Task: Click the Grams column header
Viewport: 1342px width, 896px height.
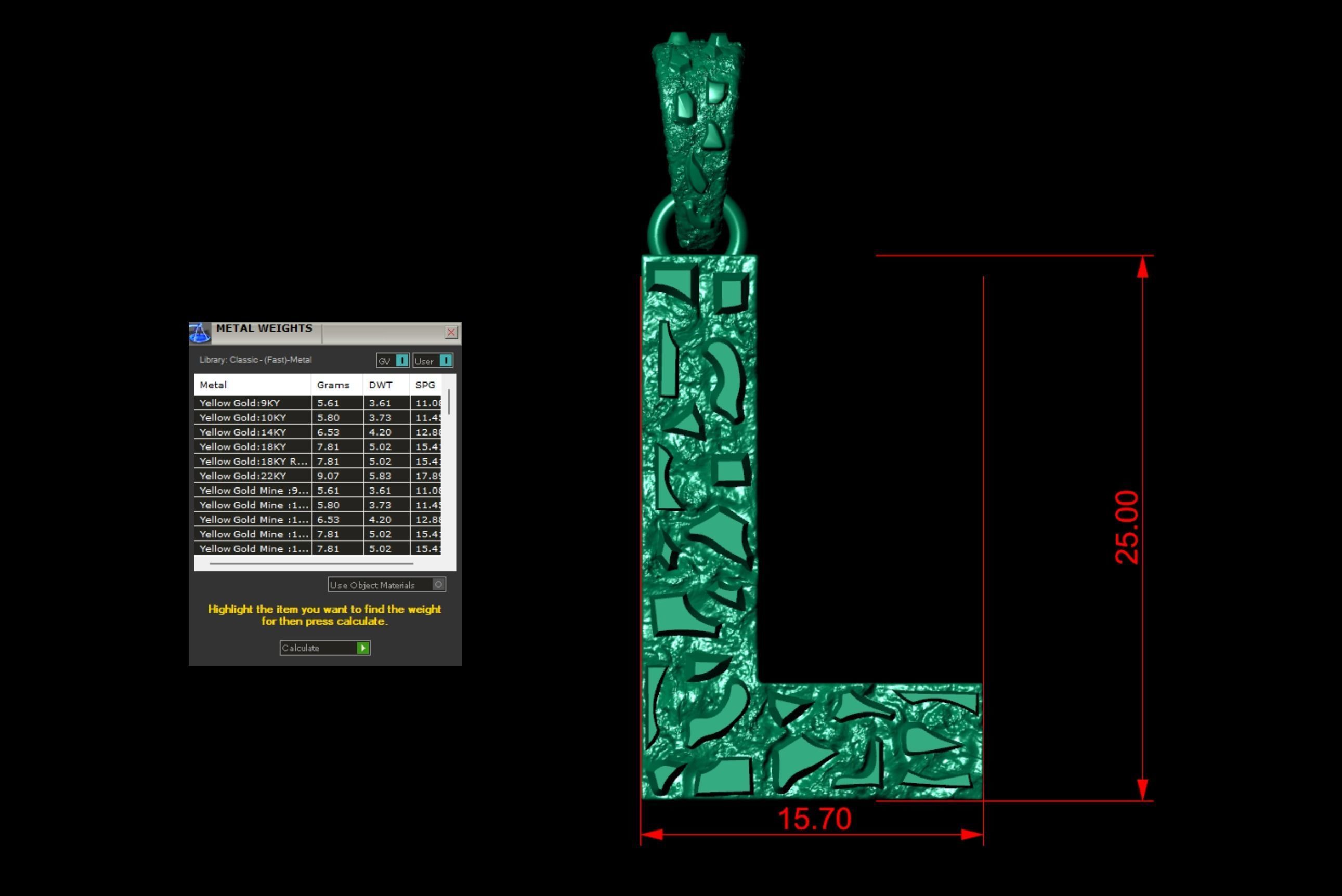Action: [x=337, y=385]
